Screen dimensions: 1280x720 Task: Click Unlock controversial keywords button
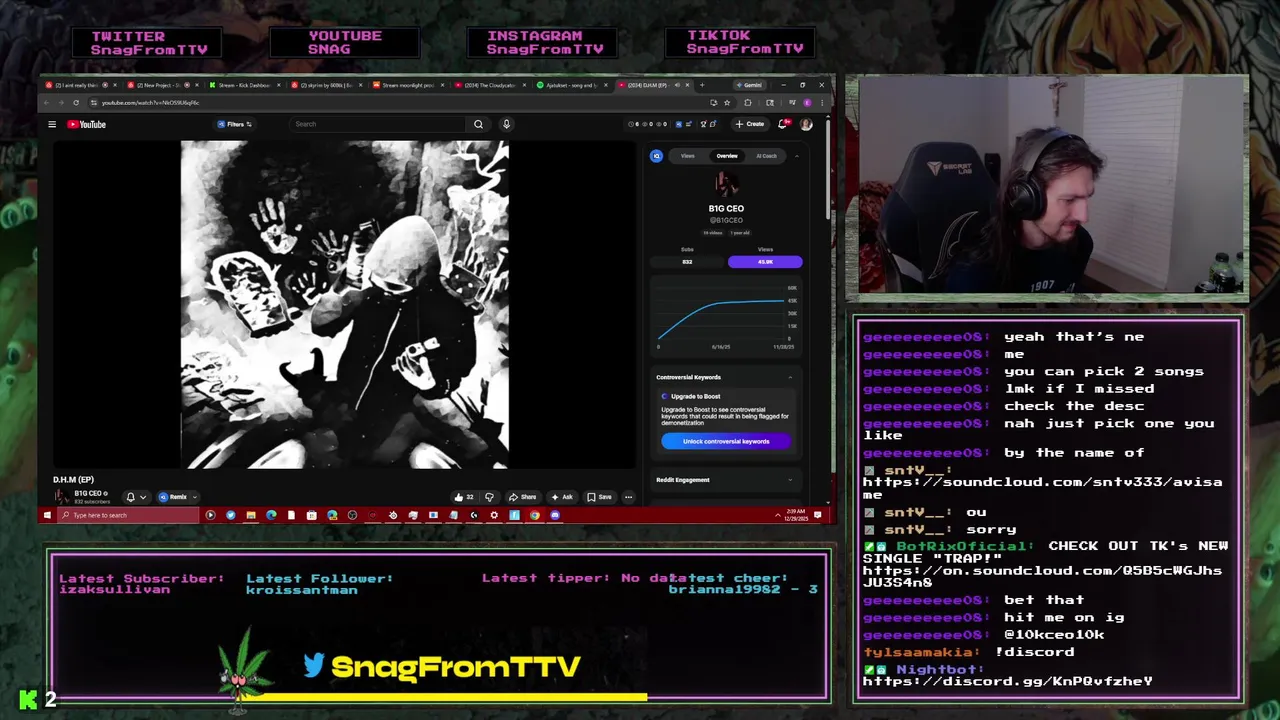click(726, 441)
